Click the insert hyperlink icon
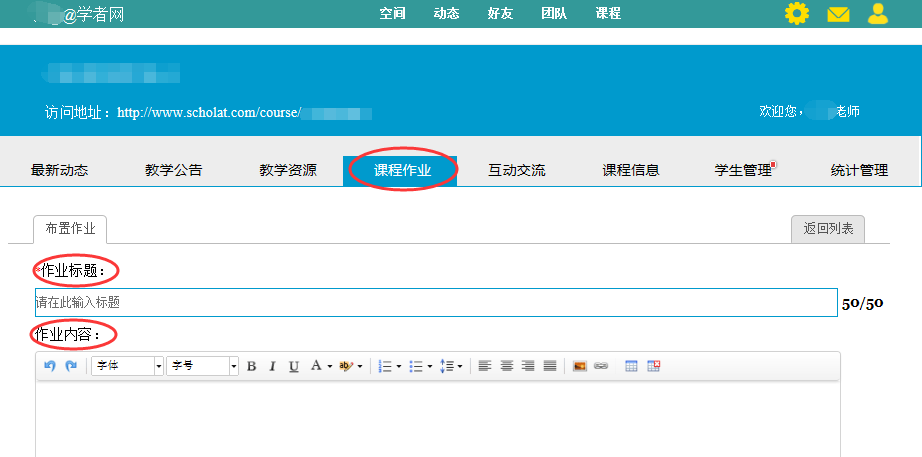Screen dimensions: 922x457 [601, 366]
